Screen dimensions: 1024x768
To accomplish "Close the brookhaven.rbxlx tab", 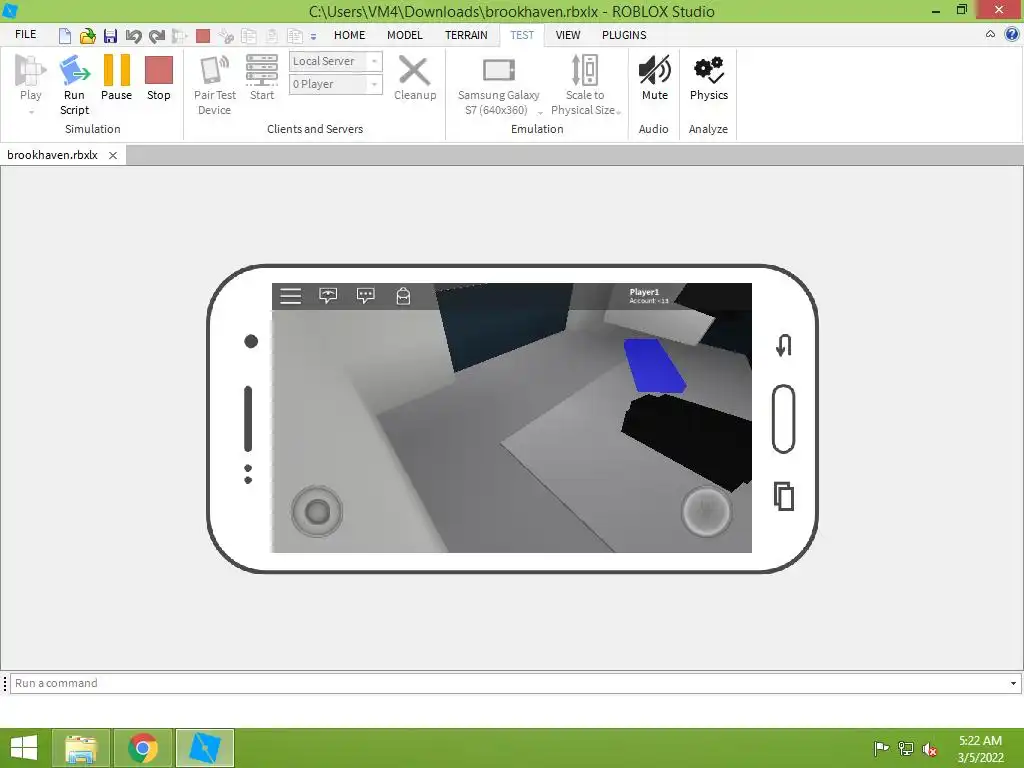I will pos(113,155).
